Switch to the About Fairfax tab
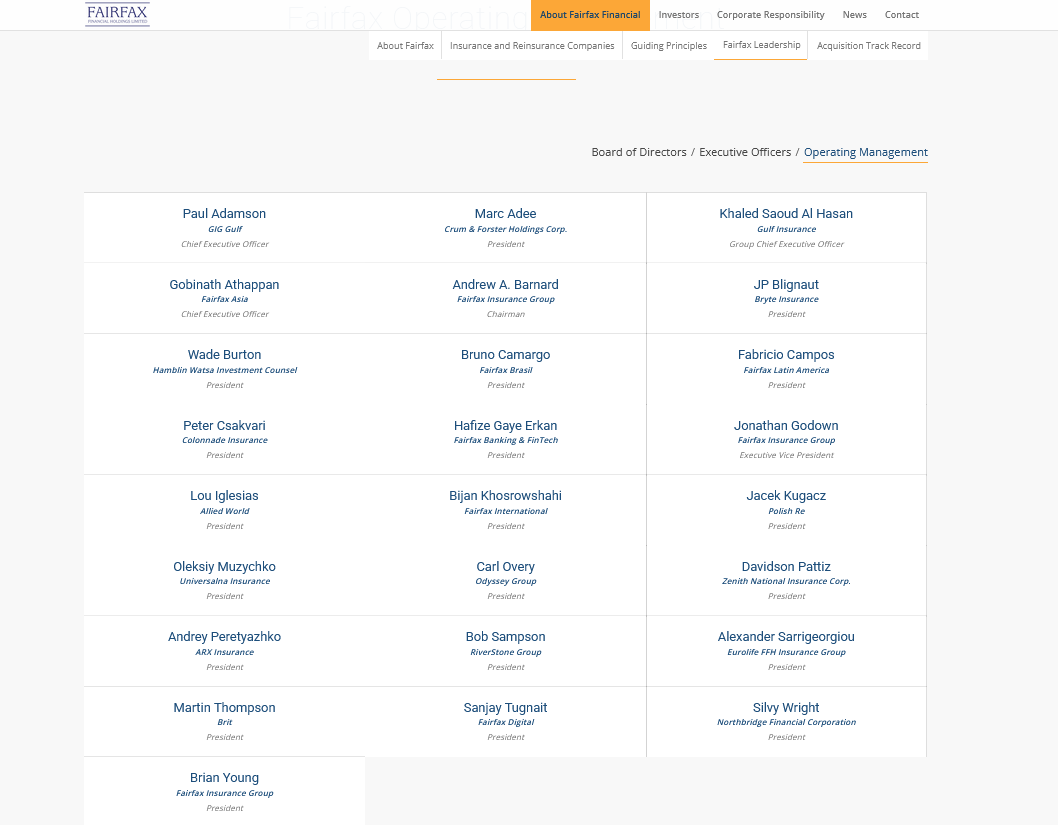The height and width of the screenshot is (826, 1059). pos(405,45)
